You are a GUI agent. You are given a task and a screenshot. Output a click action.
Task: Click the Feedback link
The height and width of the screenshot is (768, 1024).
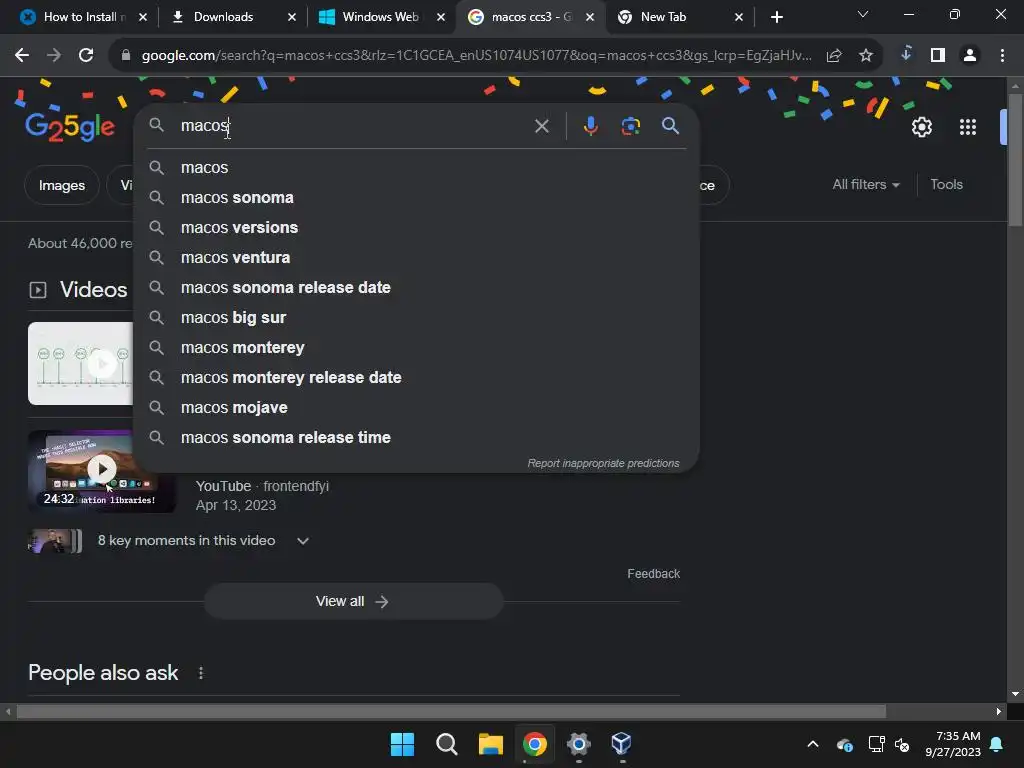pos(653,573)
